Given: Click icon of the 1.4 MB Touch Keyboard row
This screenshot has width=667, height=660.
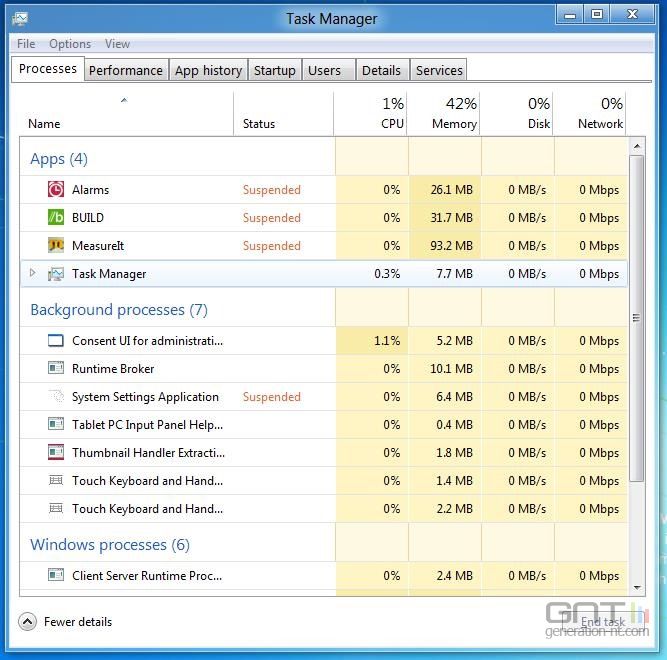Looking at the screenshot, I should (x=56, y=481).
